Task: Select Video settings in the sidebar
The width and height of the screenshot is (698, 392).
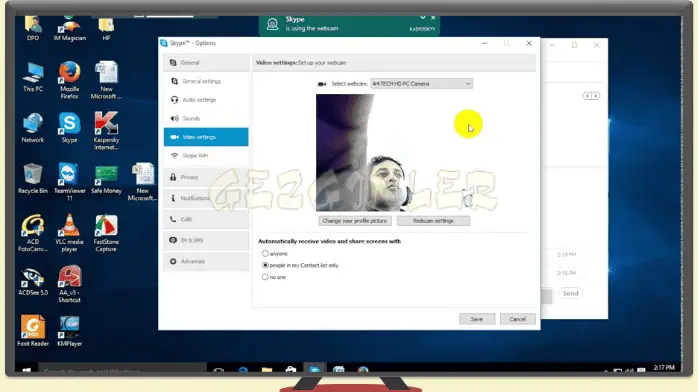Action: click(206, 137)
